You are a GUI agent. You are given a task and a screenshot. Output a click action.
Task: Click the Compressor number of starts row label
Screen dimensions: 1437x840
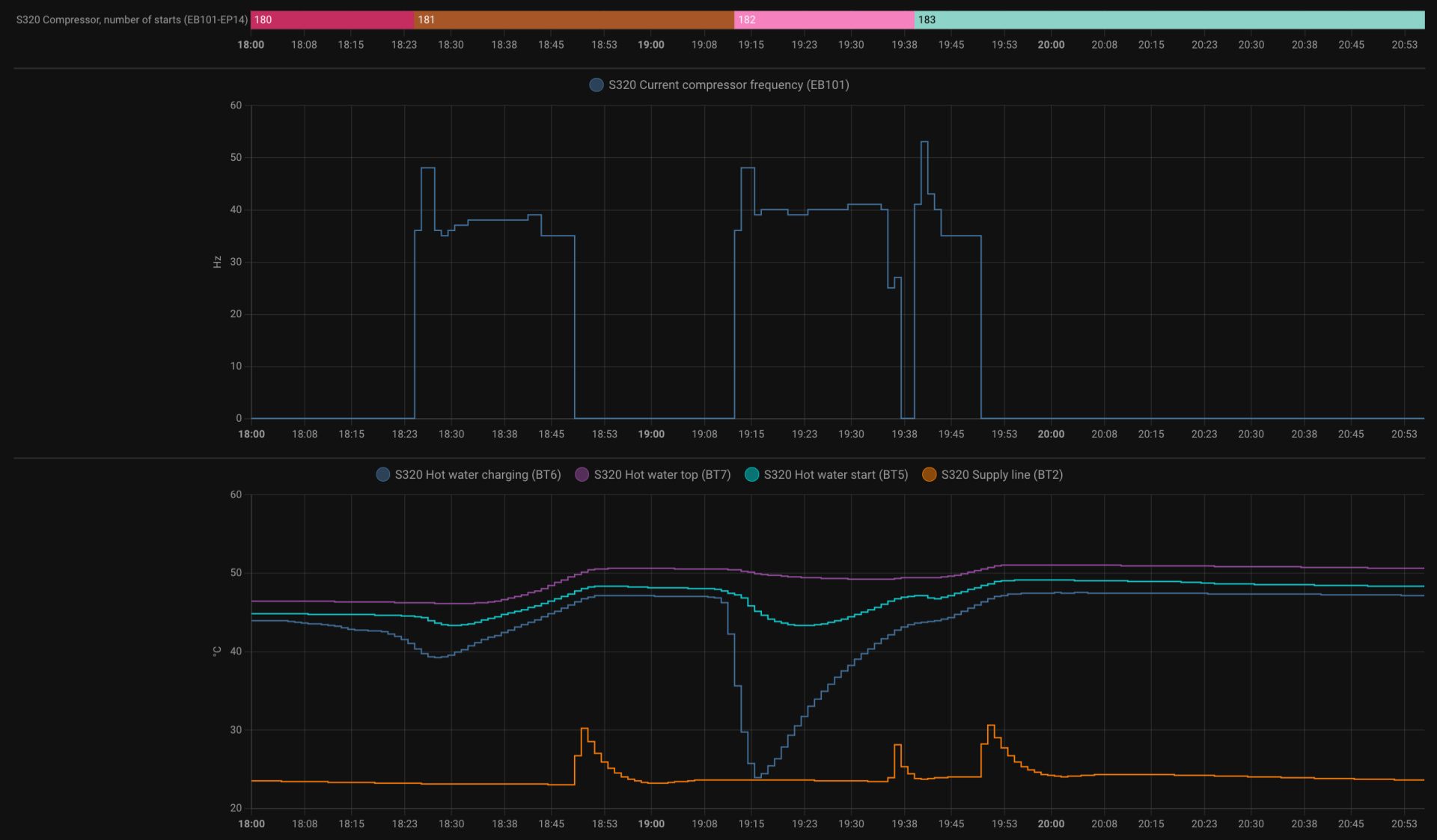(132, 20)
